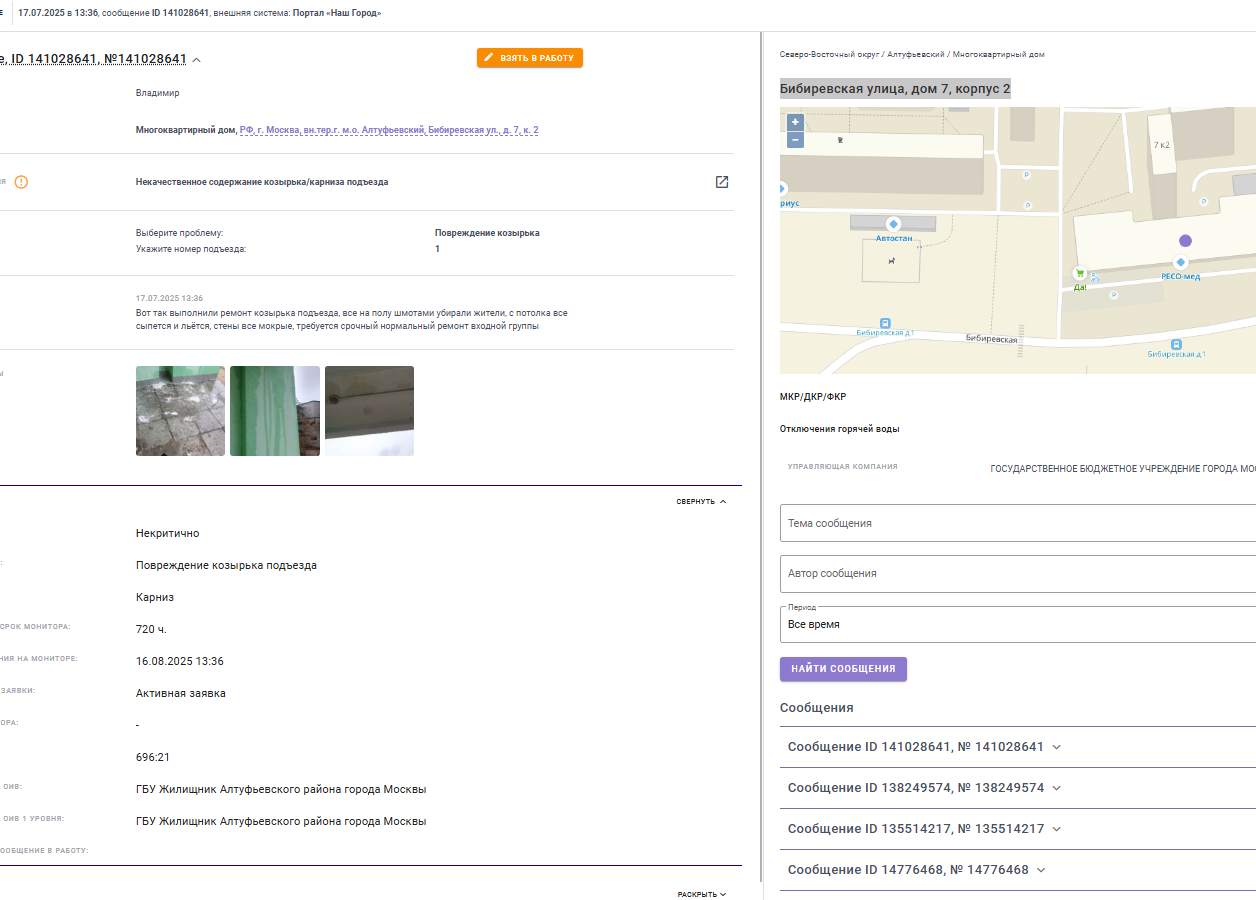
Task: Open the first photo thumbnail of wet floor
Action: click(180, 411)
